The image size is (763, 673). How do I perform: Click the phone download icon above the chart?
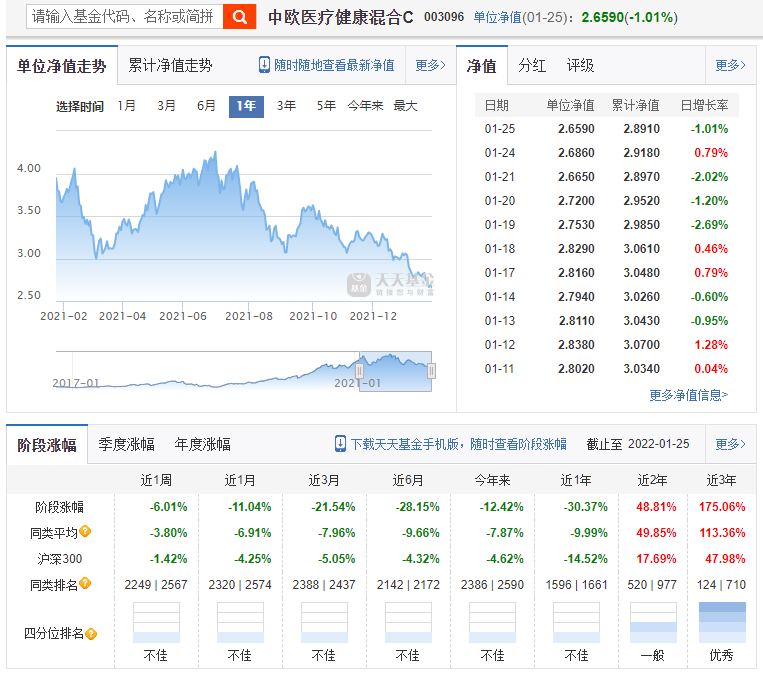click(264, 65)
